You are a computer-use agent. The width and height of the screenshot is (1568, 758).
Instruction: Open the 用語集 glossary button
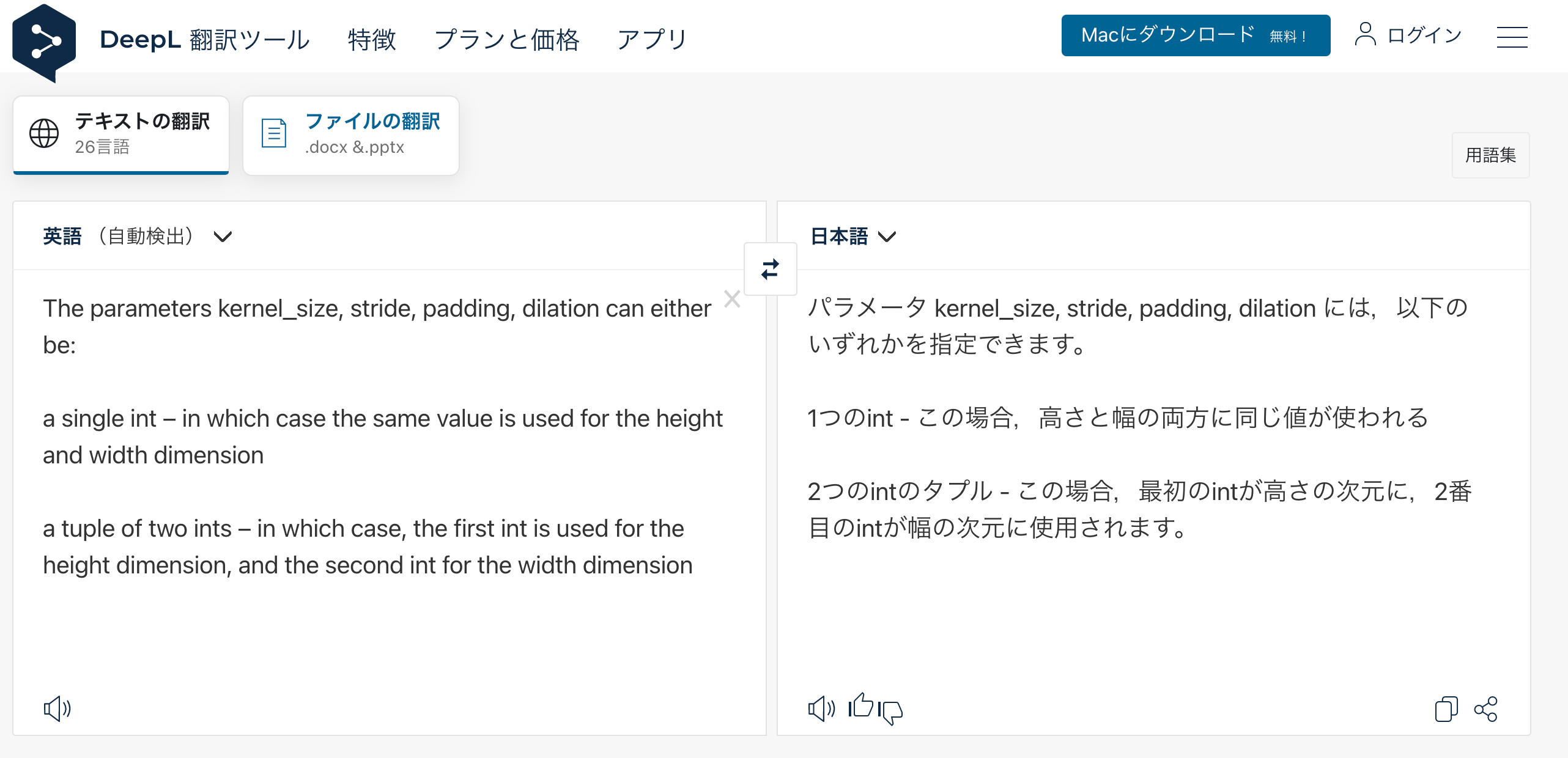pyautogui.click(x=1490, y=155)
